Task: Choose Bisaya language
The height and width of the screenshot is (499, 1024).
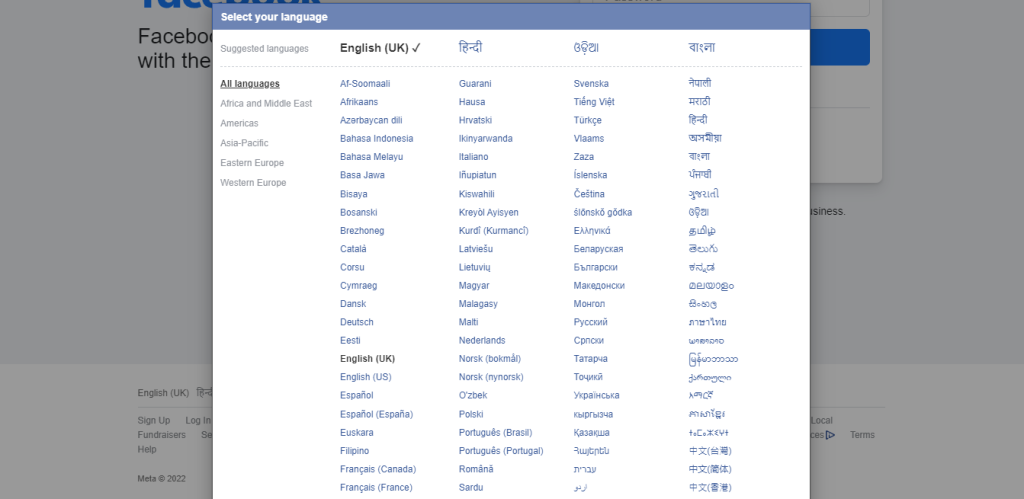Action: click(354, 194)
